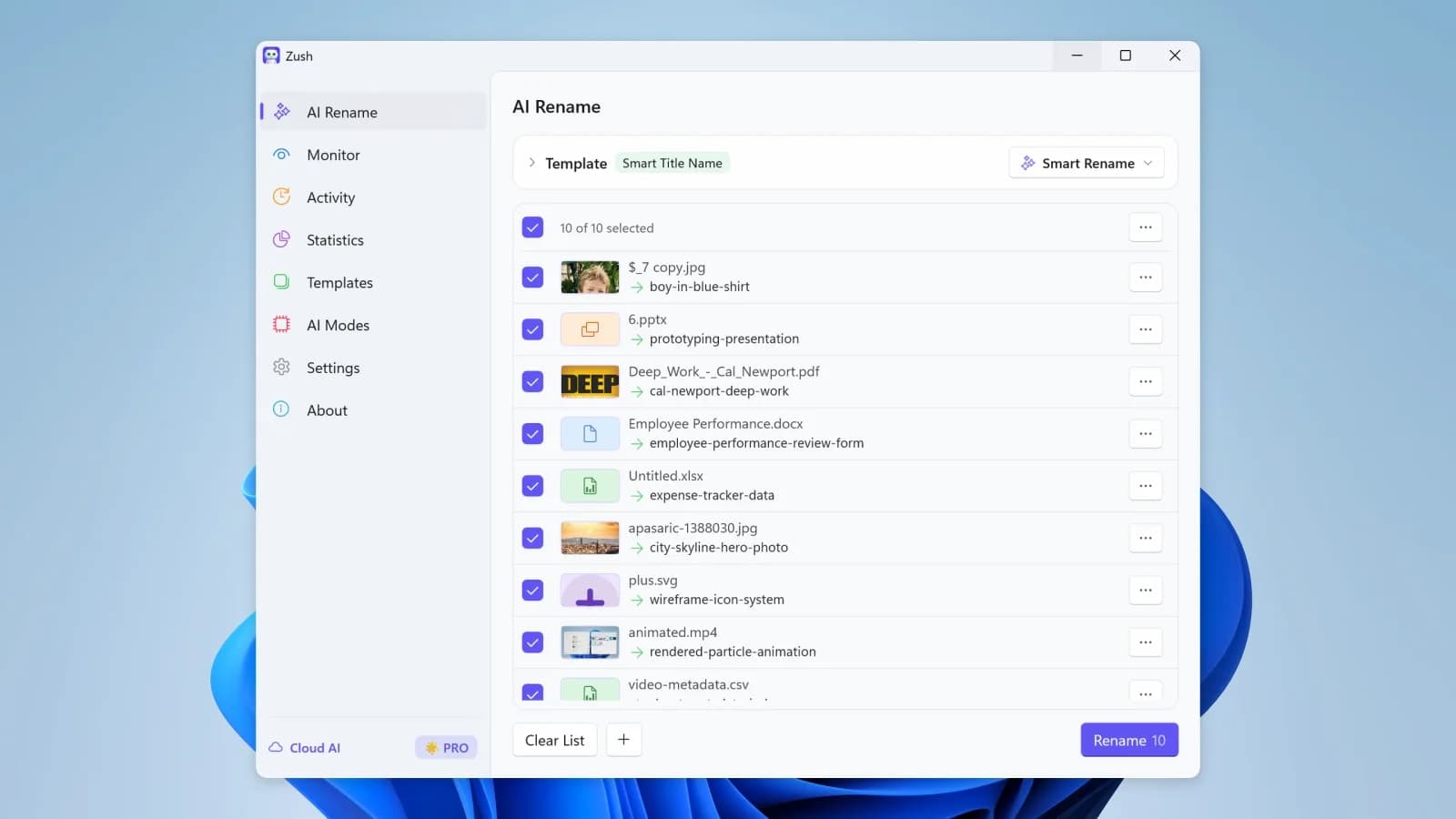The image size is (1456, 819).
Task: Click the AI Modes chip icon
Action: click(282, 324)
